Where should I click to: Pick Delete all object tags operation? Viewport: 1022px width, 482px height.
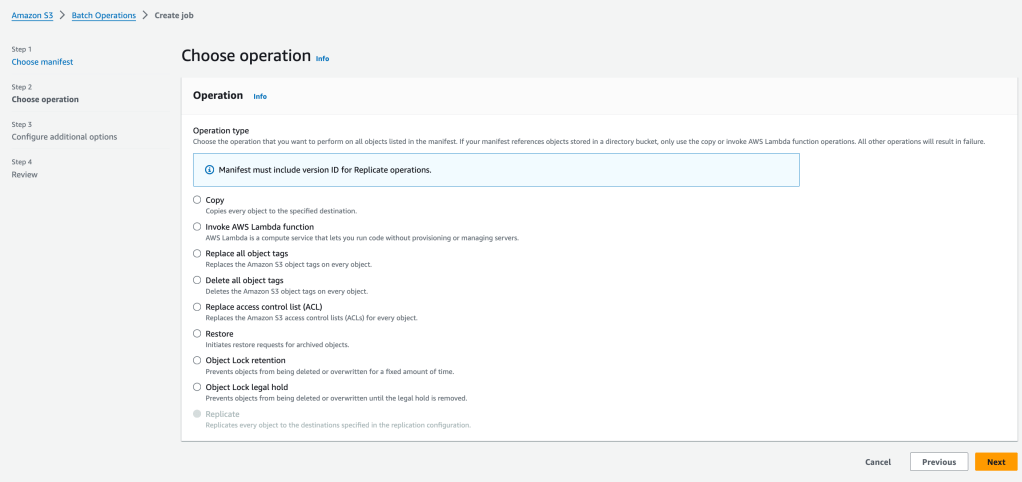click(197, 280)
